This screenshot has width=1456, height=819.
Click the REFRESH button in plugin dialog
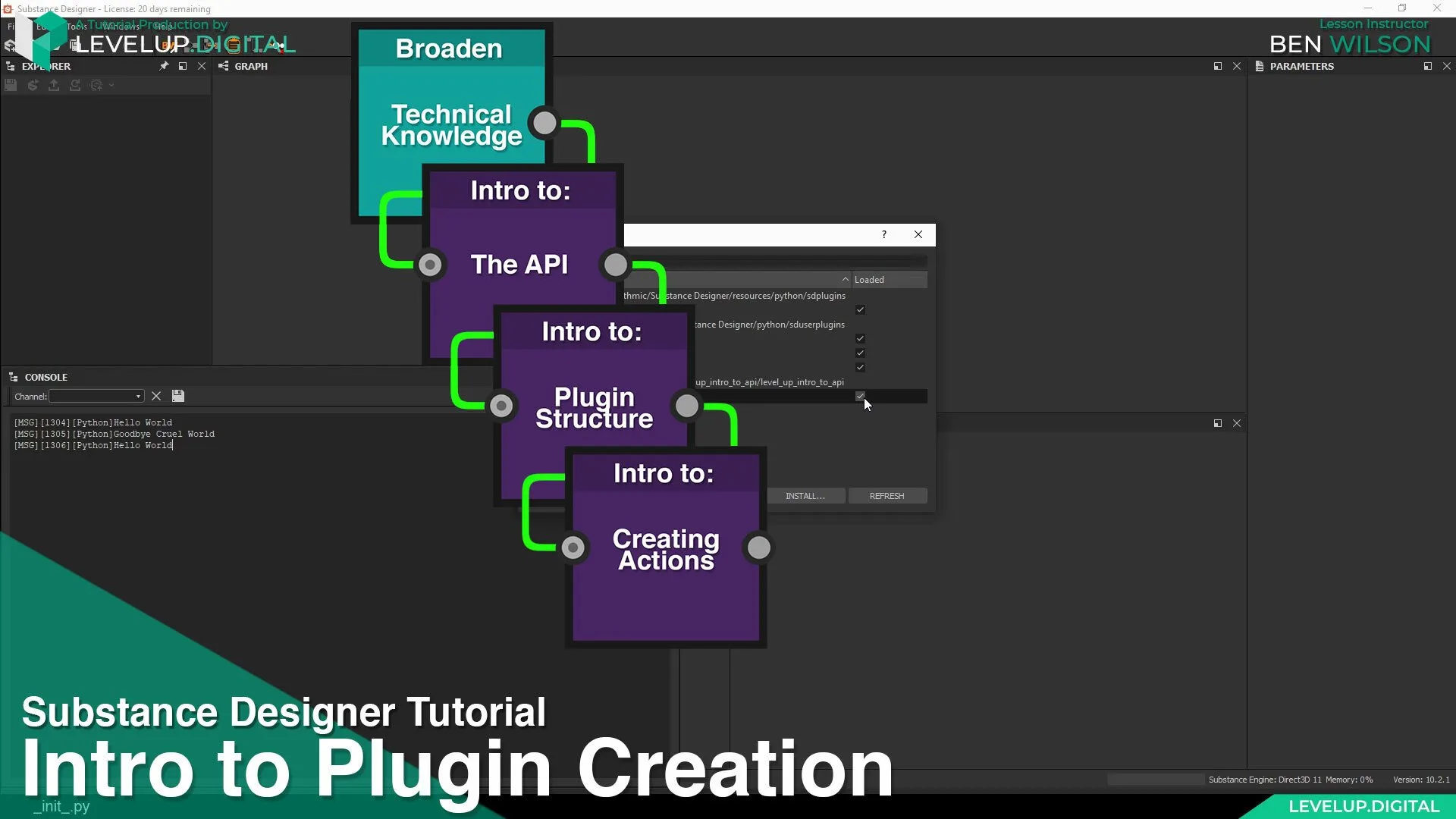click(x=886, y=495)
